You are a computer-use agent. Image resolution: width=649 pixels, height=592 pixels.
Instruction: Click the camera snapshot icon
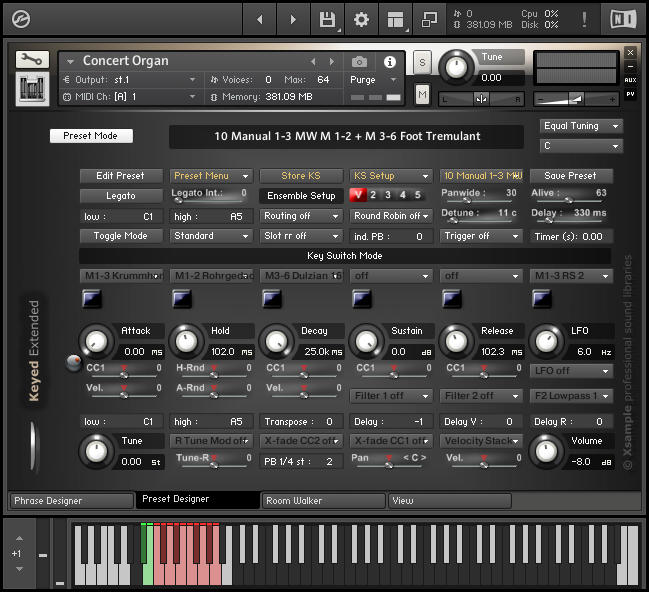tap(359, 62)
